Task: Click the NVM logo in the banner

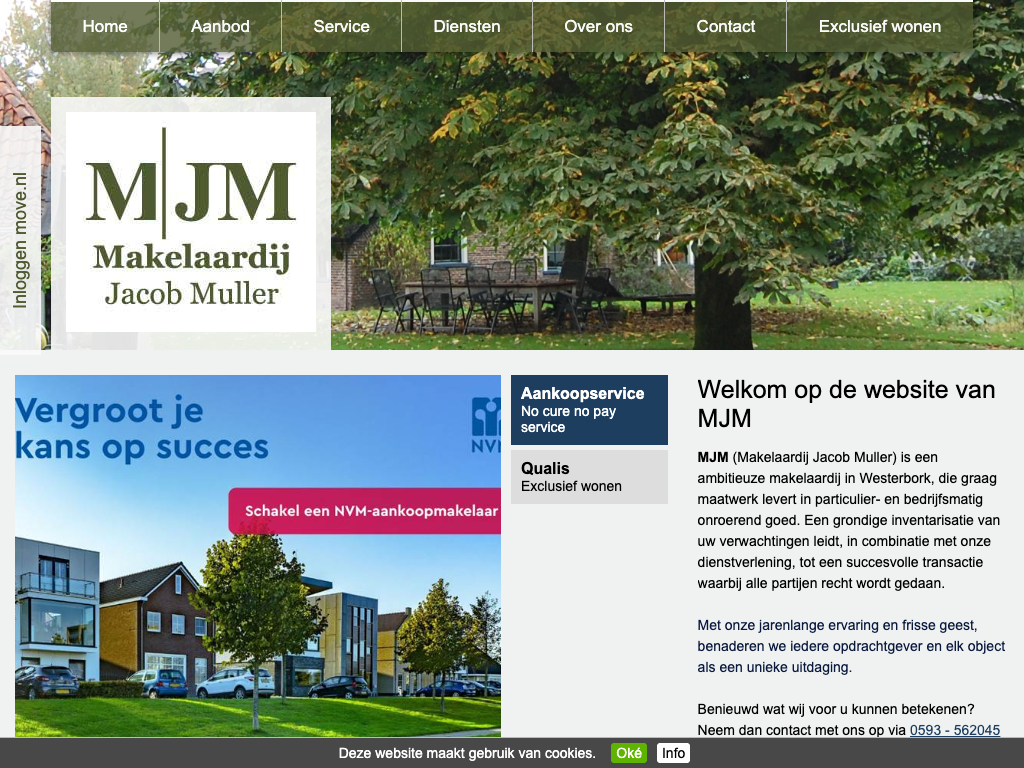Action: (x=486, y=425)
